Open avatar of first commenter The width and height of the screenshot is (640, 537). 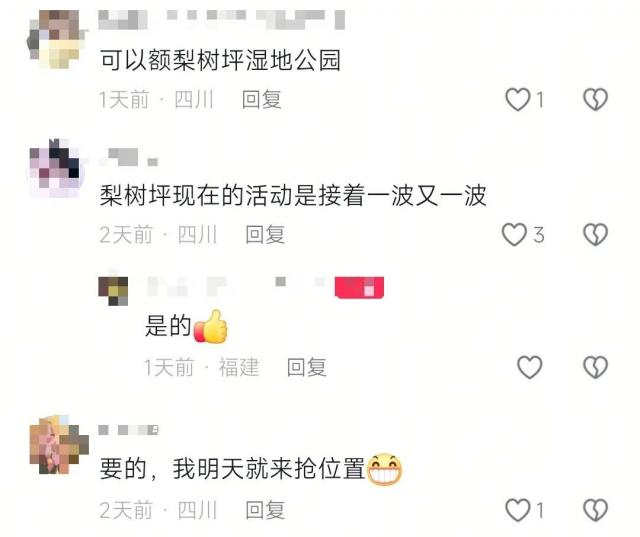(x=57, y=39)
